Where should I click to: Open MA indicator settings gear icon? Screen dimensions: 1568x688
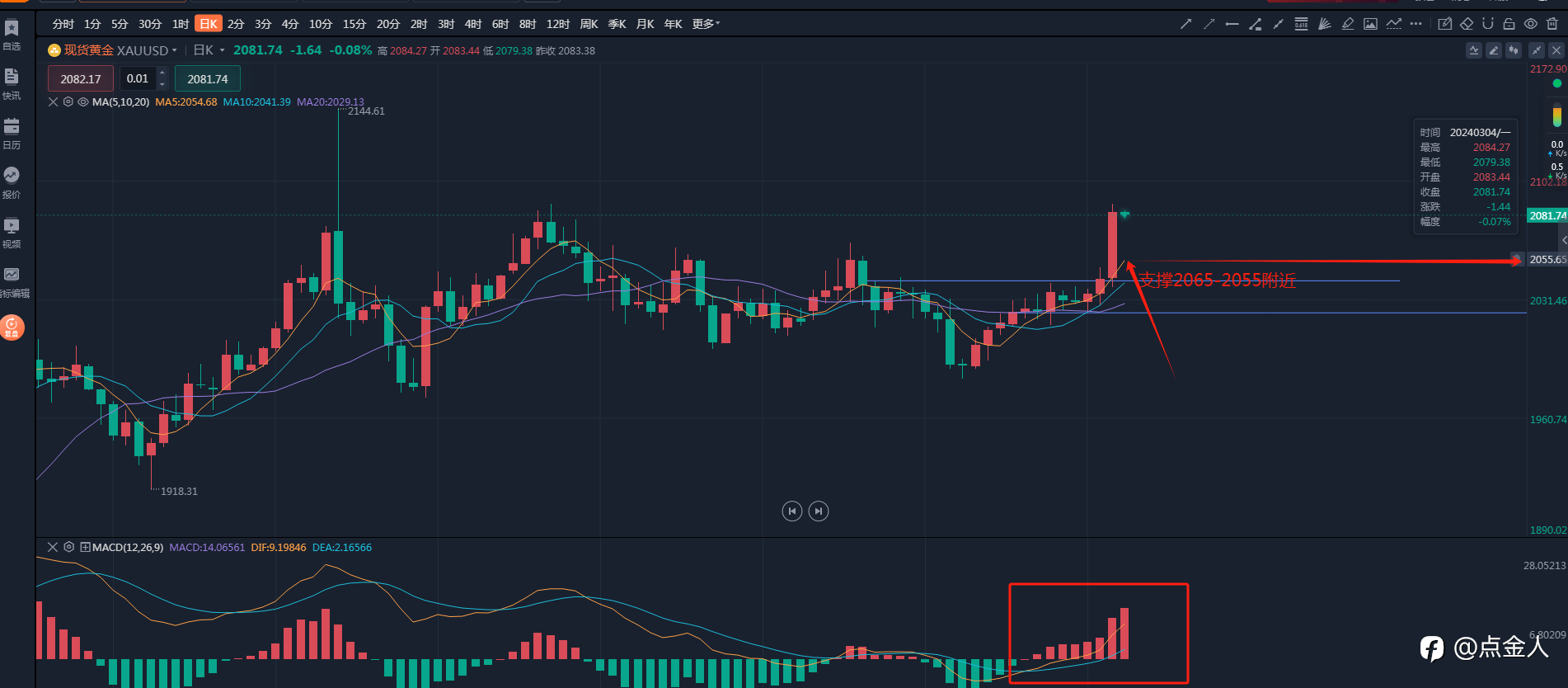click(x=68, y=102)
